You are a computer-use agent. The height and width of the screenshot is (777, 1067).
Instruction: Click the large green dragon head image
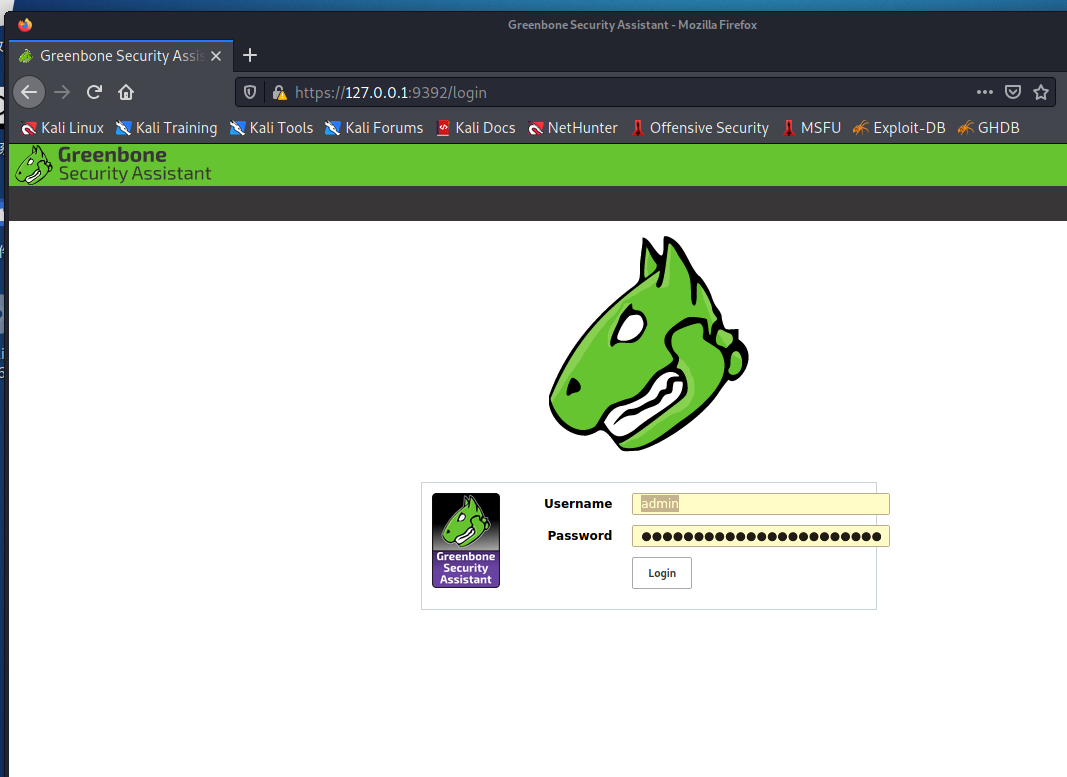[x=649, y=344]
